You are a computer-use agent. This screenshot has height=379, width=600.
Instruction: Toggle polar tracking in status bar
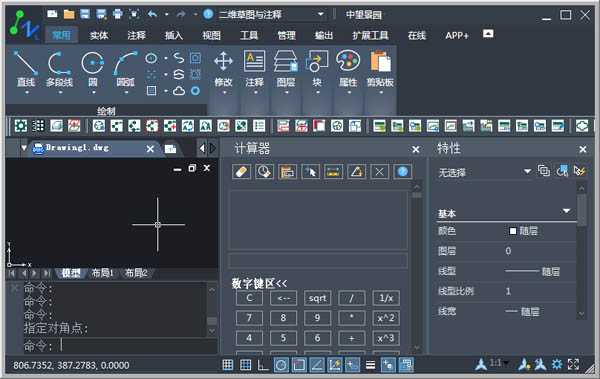pos(281,365)
